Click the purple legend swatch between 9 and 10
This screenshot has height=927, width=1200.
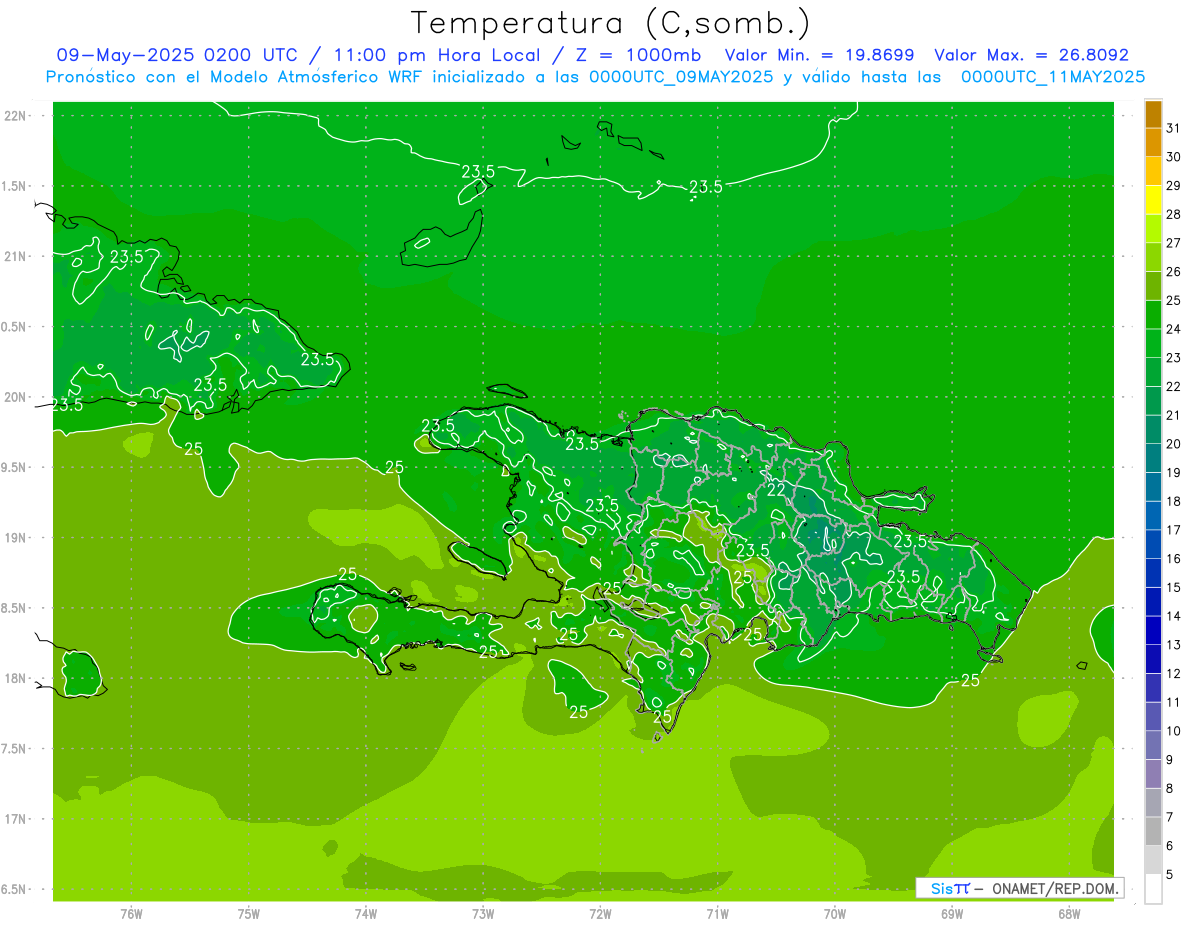click(x=1153, y=746)
